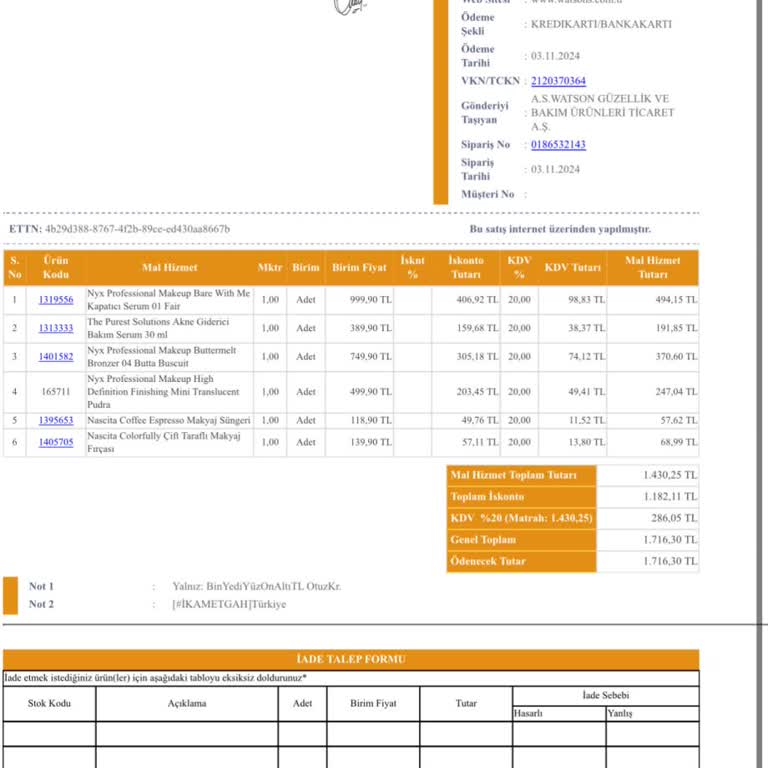Screen dimensions: 768x768
Task: Click Nyx Buttermelt Bronzer item name
Action: pyautogui.click(x=162, y=357)
